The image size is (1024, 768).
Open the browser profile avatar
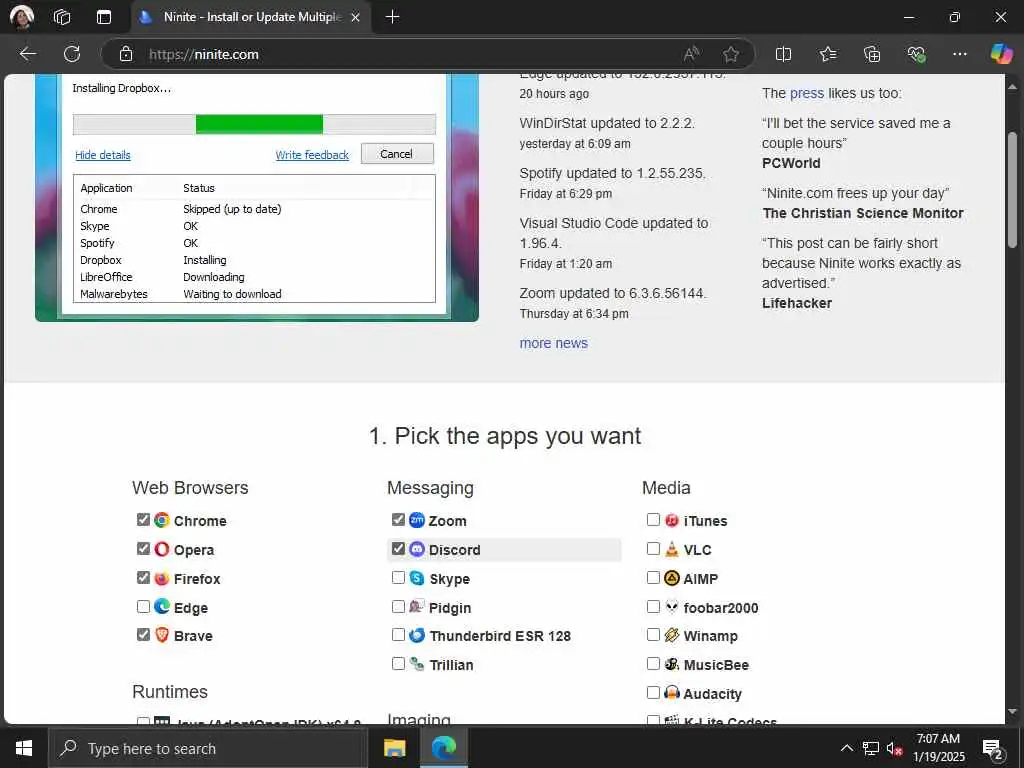tap(22, 17)
